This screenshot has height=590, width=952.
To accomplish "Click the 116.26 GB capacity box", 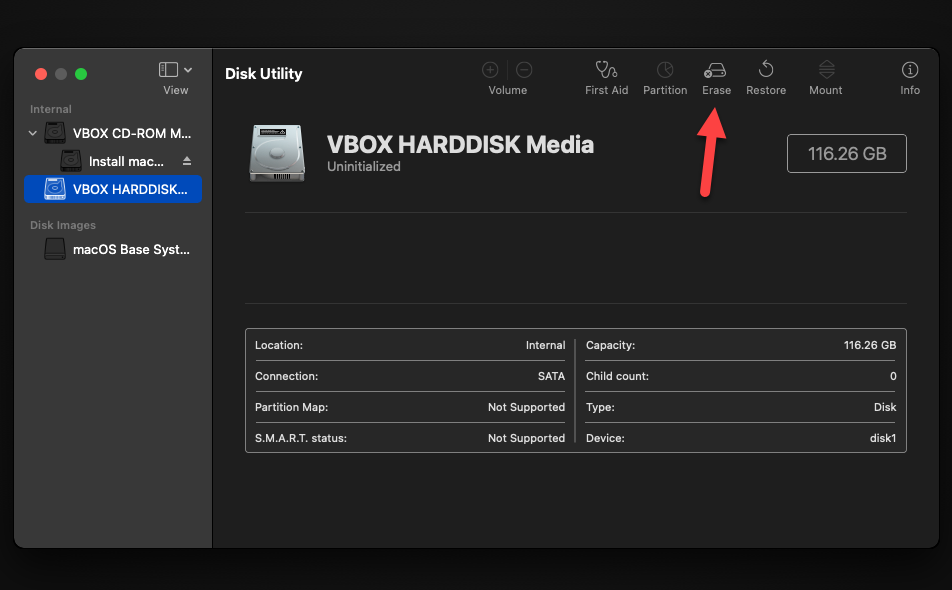I will coord(846,153).
